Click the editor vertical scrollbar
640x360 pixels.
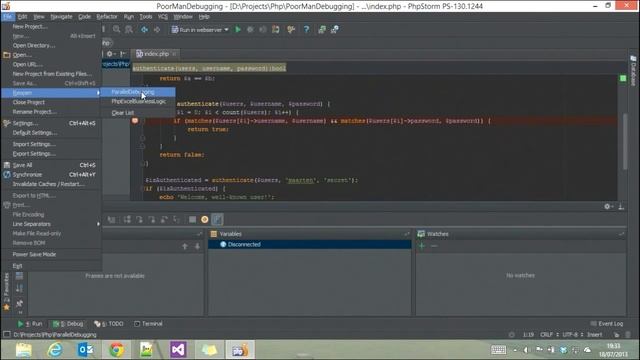(625, 141)
